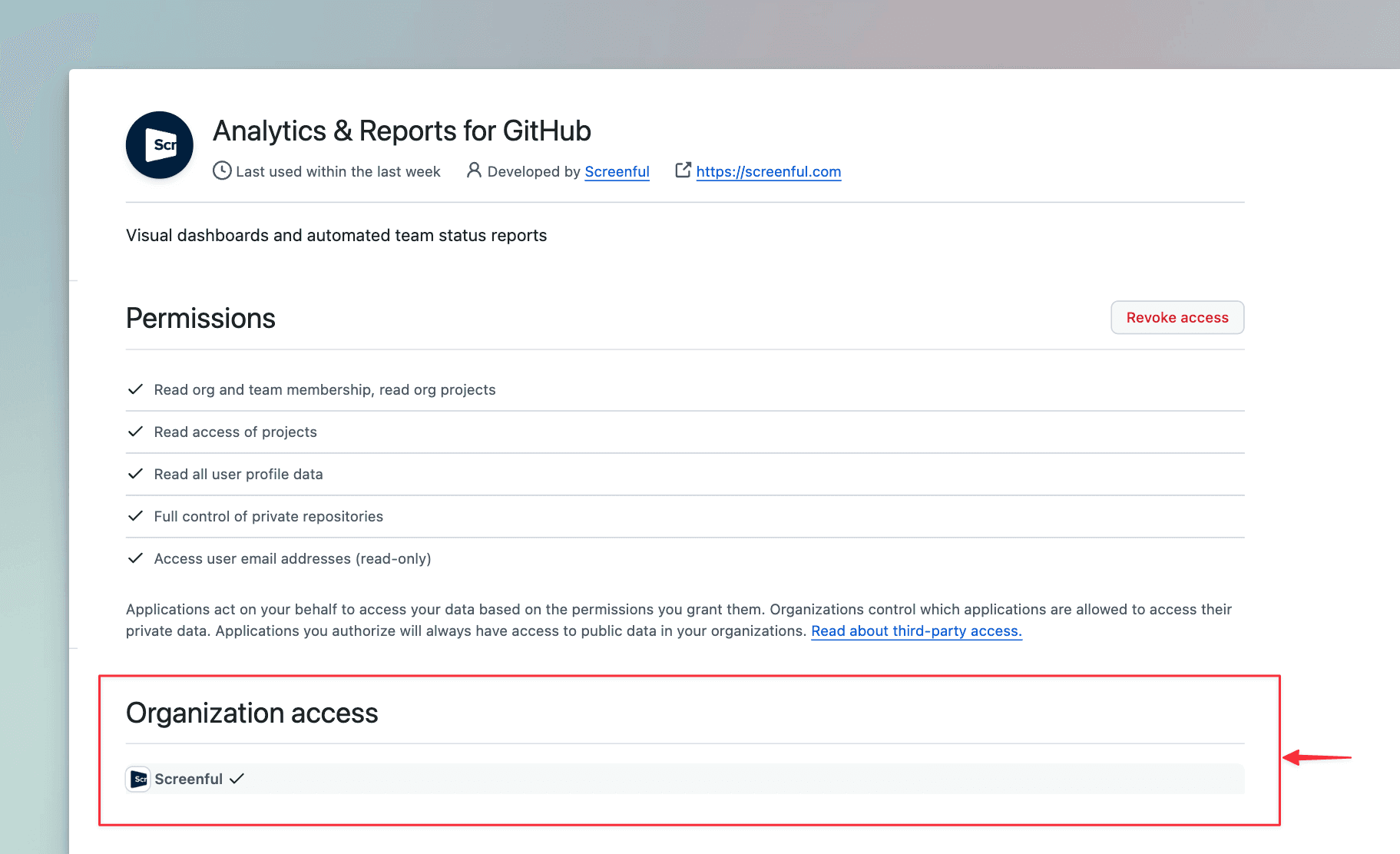Click the Permissions heading
The height and width of the screenshot is (854, 1400).
point(200,318)
